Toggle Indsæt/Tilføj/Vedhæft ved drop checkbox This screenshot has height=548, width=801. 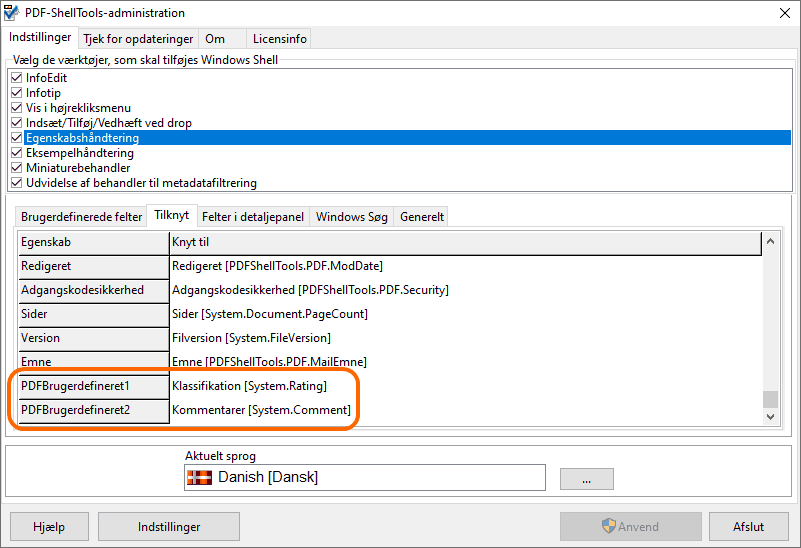point(16,123)
